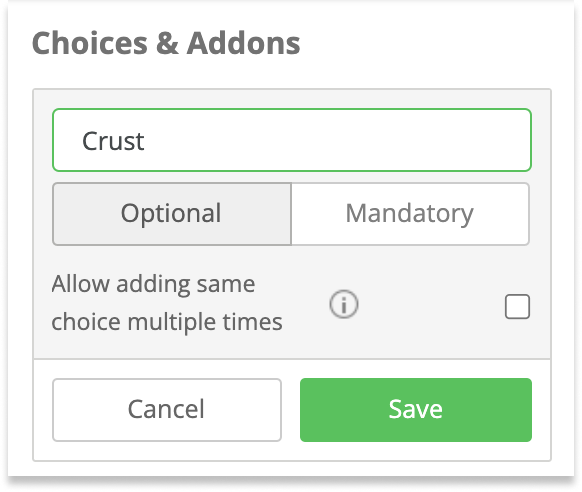Screen dimensions: 582x492
Task: Toggle the multiple times checkbox
Action: (517, 306)
